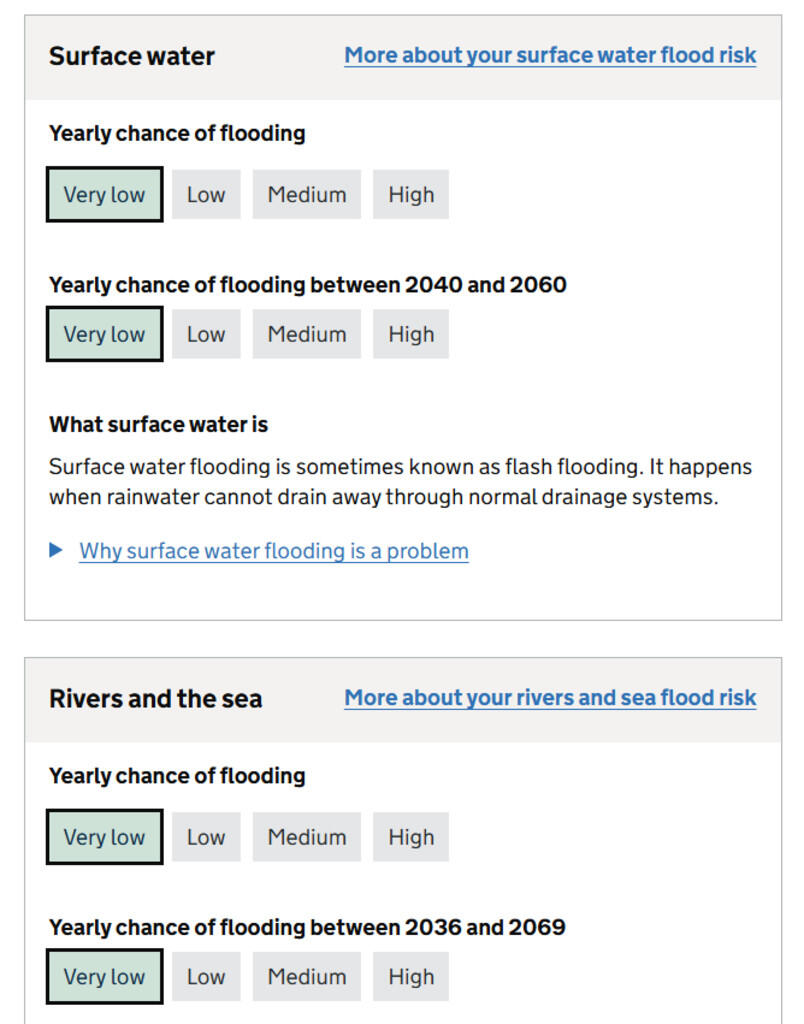Choose Low for flooding between 2036 and 2069
This screenshot has width=804, height=1024.
pos(206,976)
